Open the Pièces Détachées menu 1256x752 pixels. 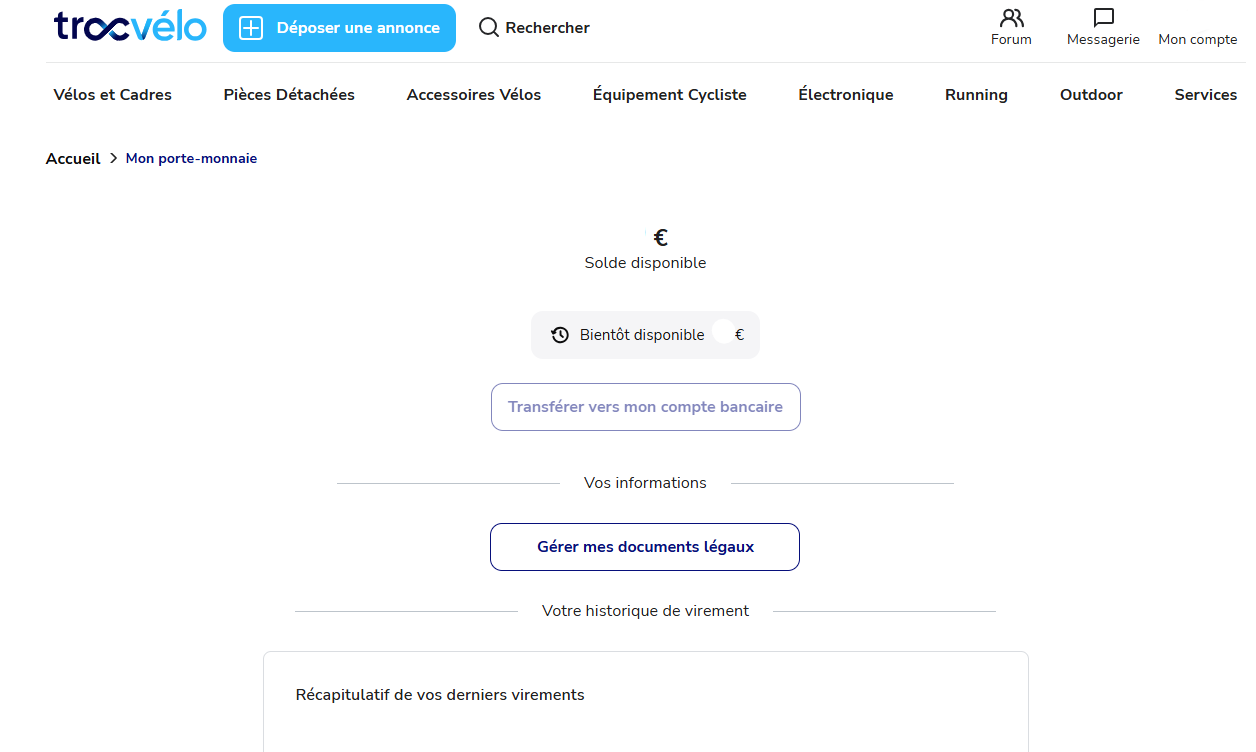289,95
